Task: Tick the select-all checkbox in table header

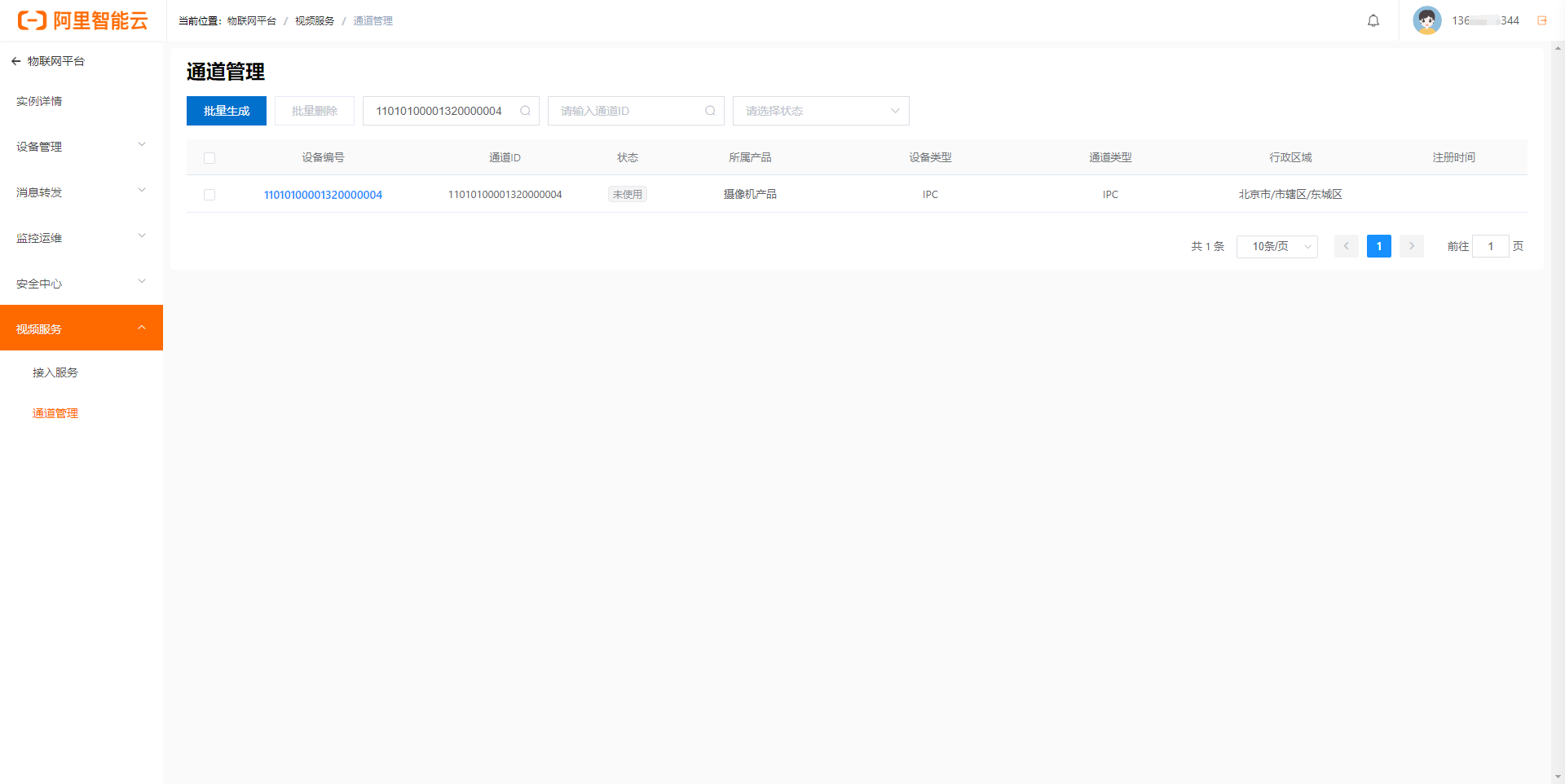Action: [209, 158]
